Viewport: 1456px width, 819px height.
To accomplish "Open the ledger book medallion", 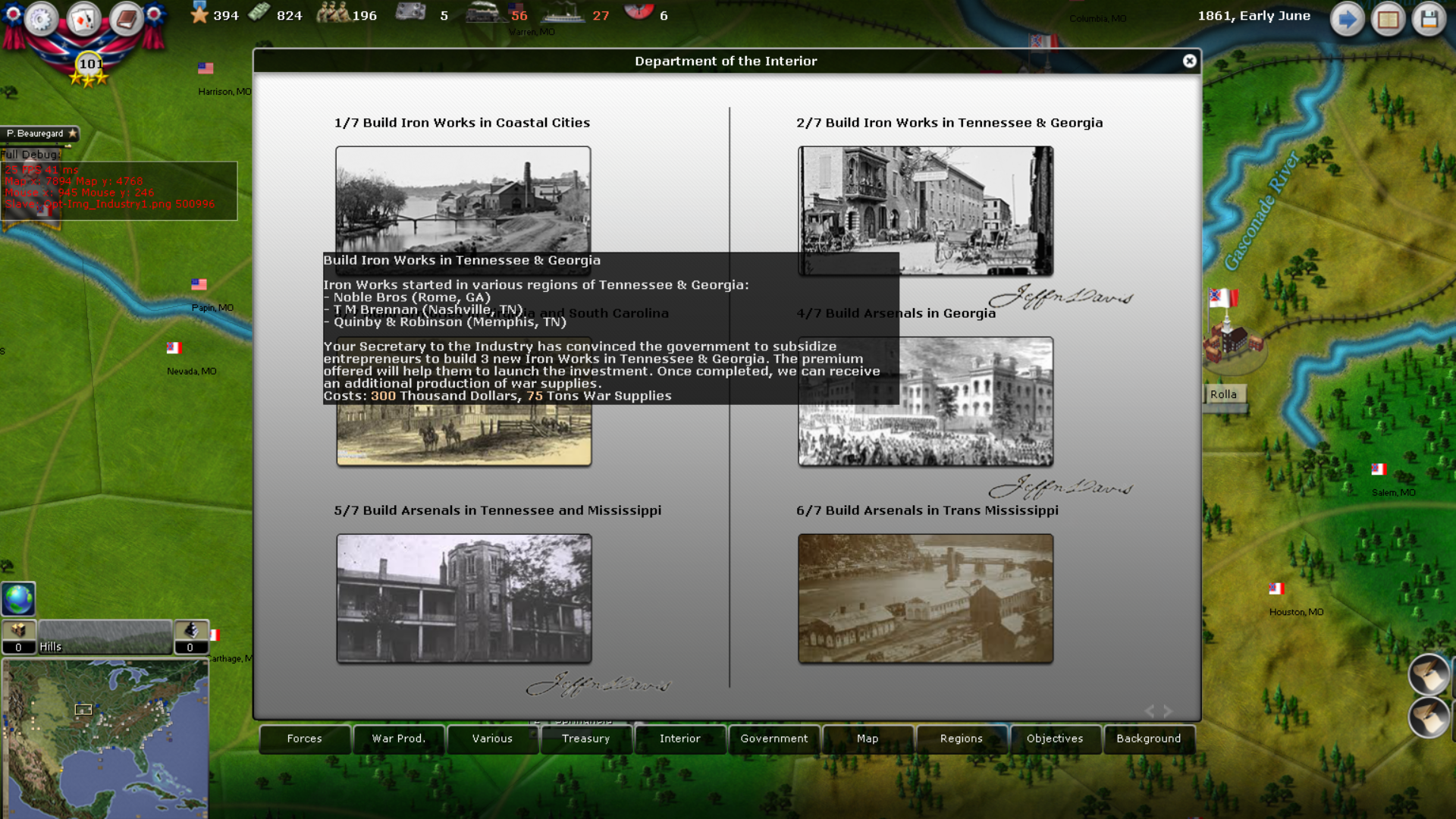I will 127,19.
